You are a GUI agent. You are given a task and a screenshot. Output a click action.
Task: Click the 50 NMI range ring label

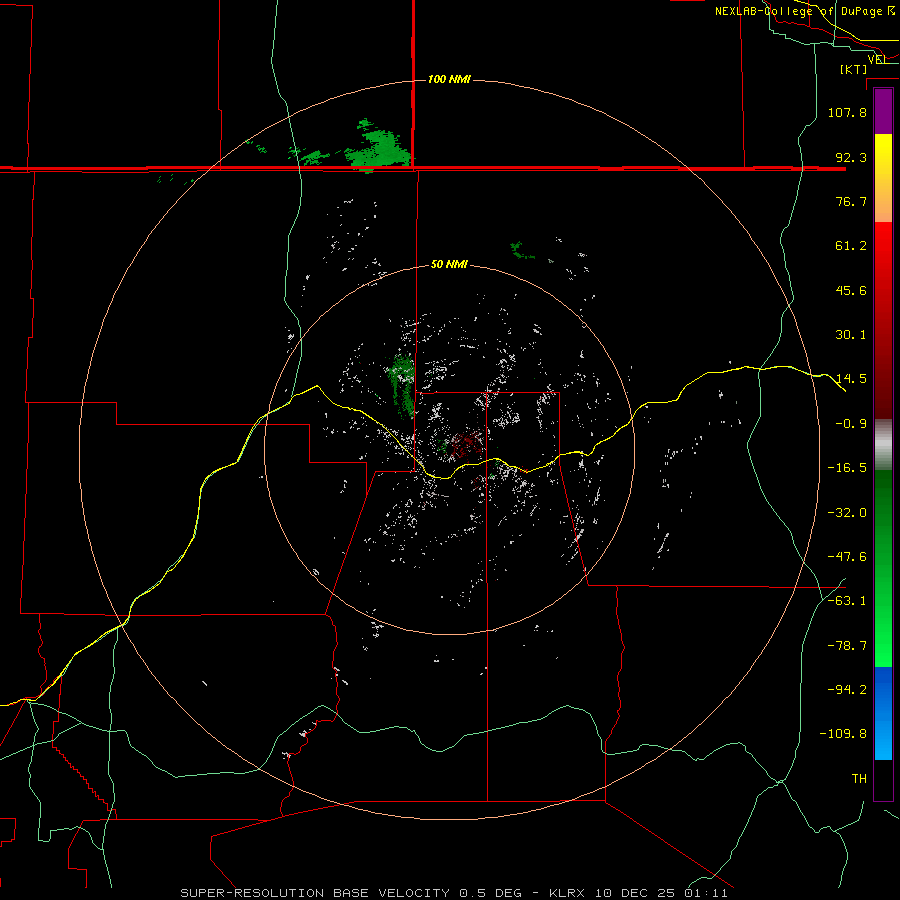click(449, 265)
